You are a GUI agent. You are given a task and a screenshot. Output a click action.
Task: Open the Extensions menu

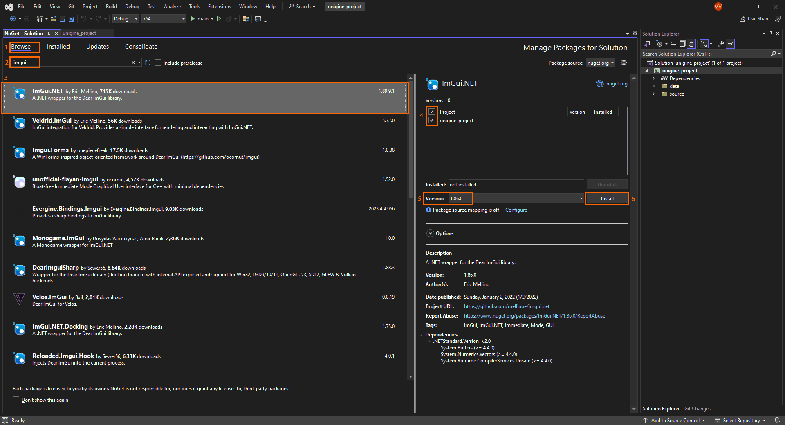pyautogui.click(x=219, y=7)
